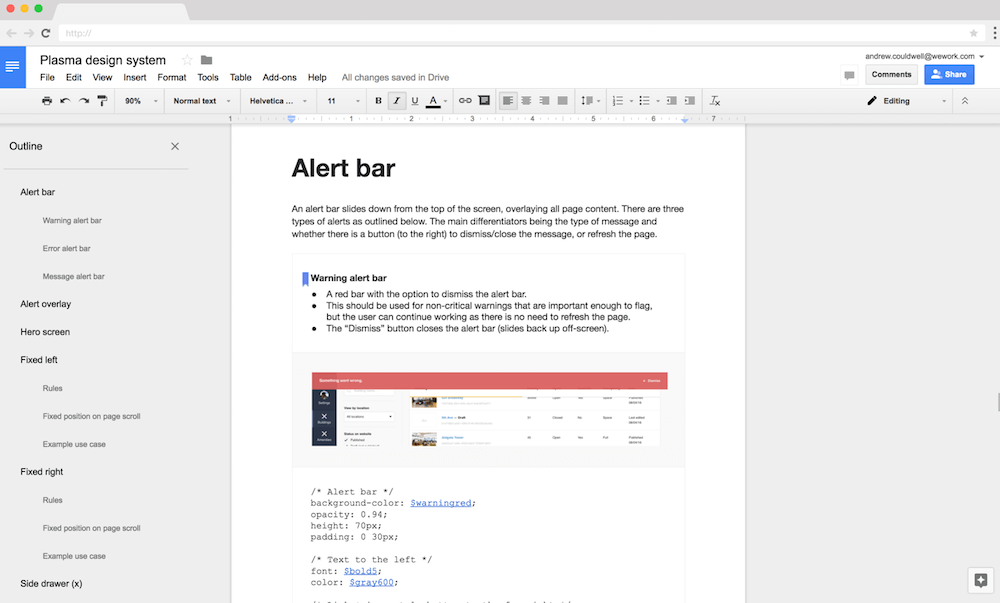Open the Add-ons menu
1000x603 pixels.
click(x=279, y=77)
